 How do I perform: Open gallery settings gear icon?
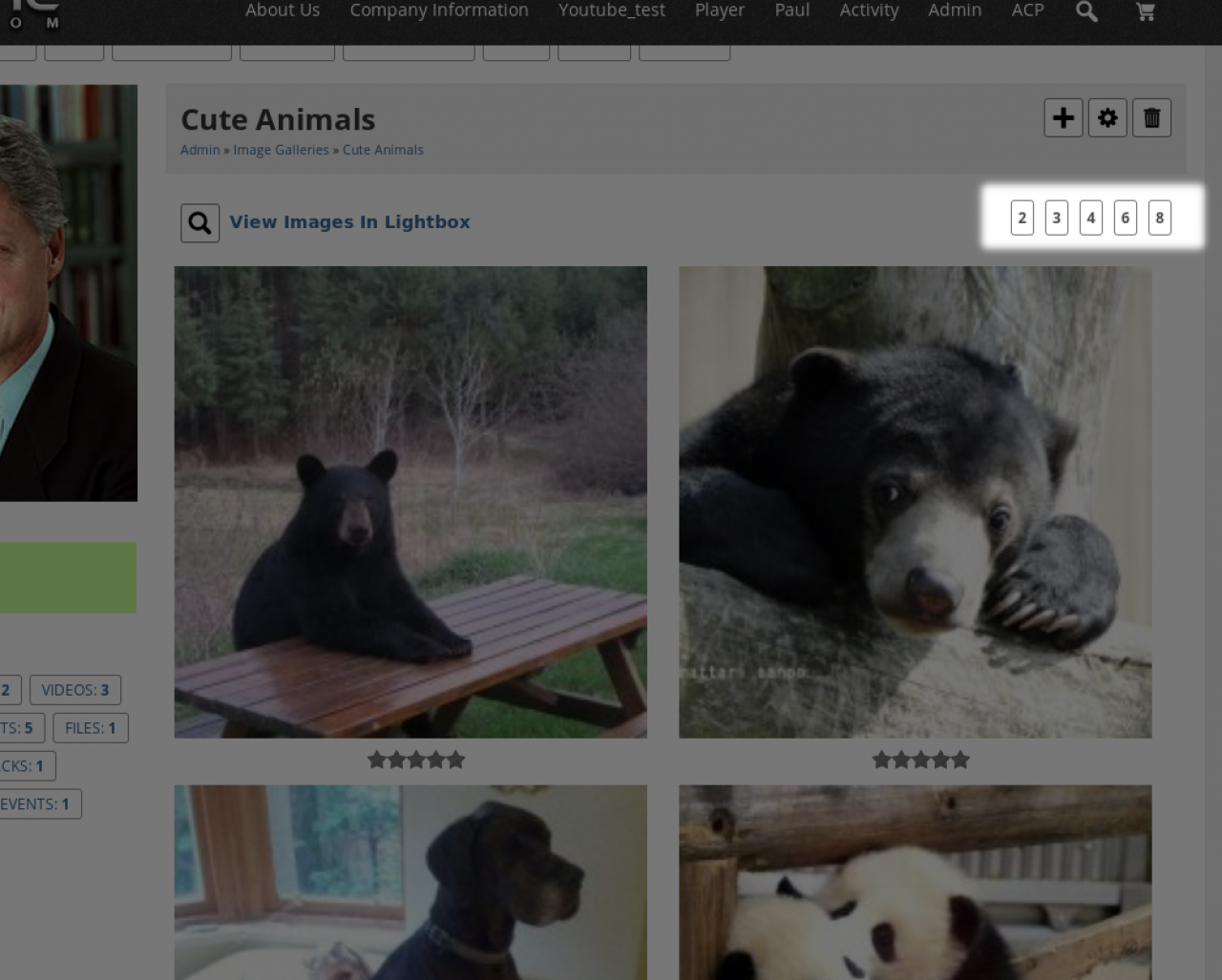pos(1107,118)
